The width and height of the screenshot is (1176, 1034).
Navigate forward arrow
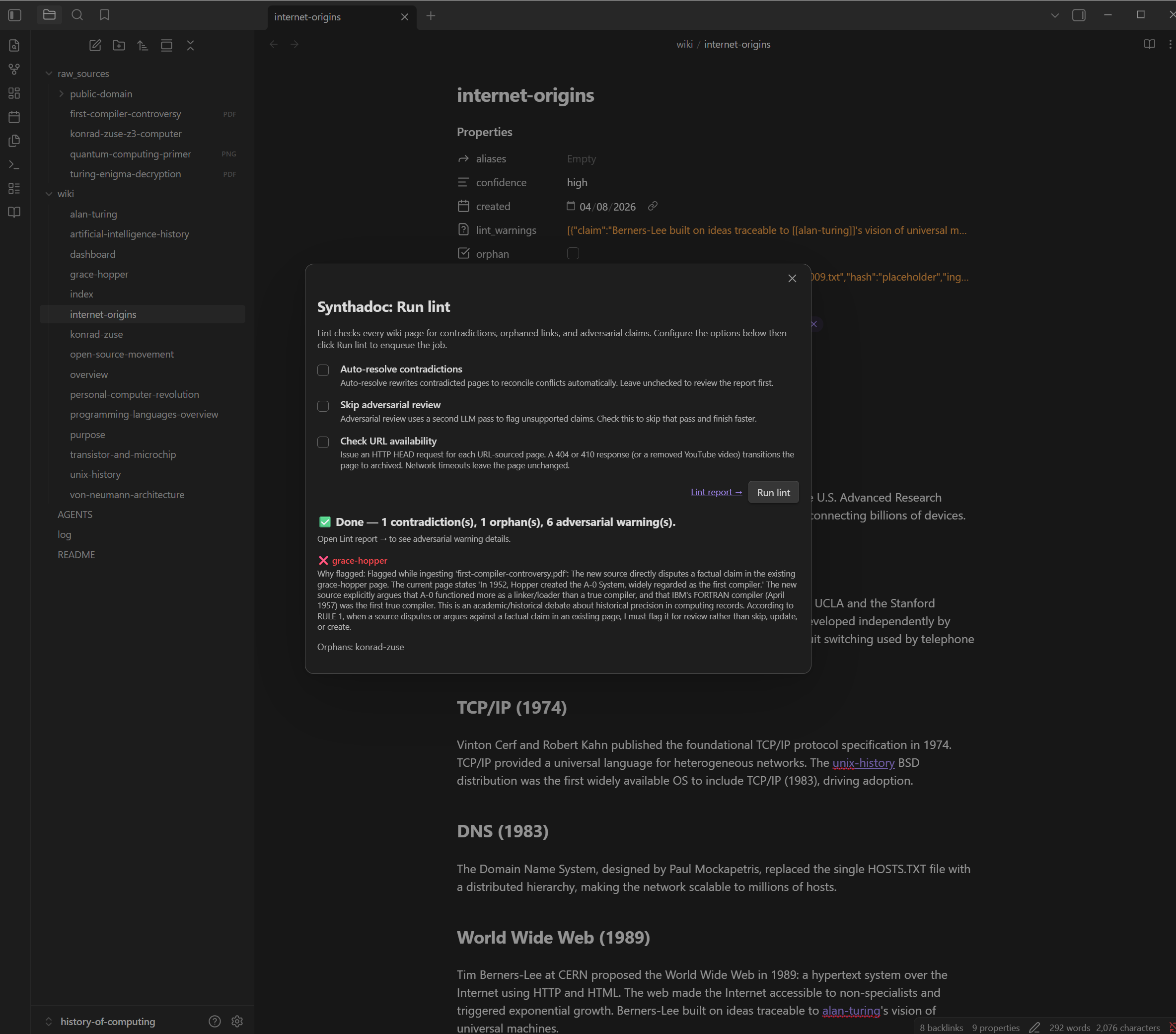pyautogui.click(x=294, y=44)
